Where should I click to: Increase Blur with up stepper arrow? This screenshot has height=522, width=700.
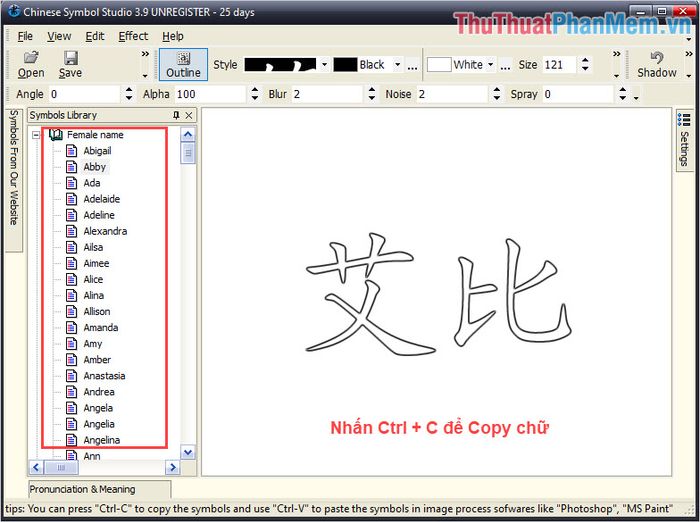point(371,90)
